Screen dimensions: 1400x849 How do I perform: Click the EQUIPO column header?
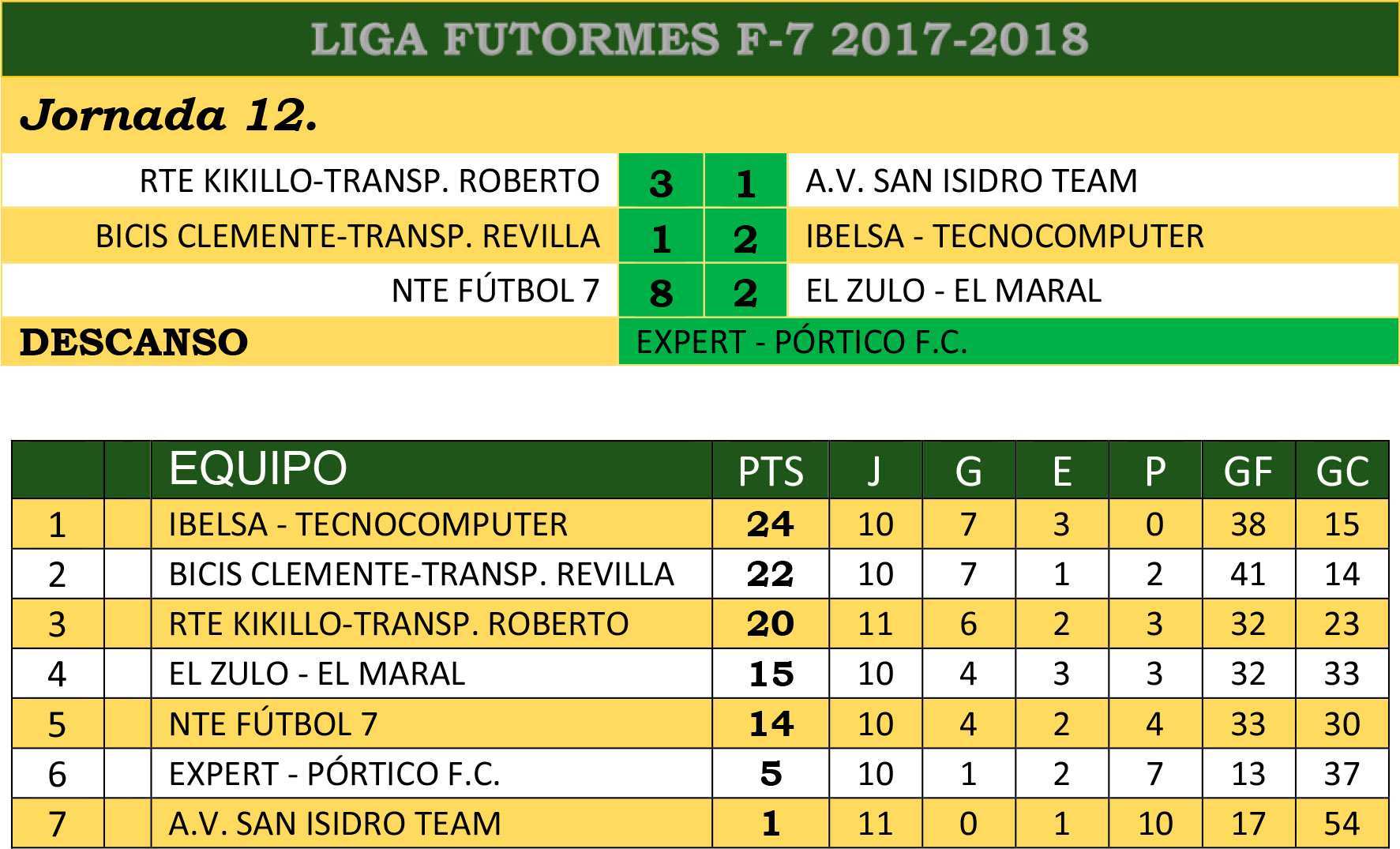(x=258, y=468)
